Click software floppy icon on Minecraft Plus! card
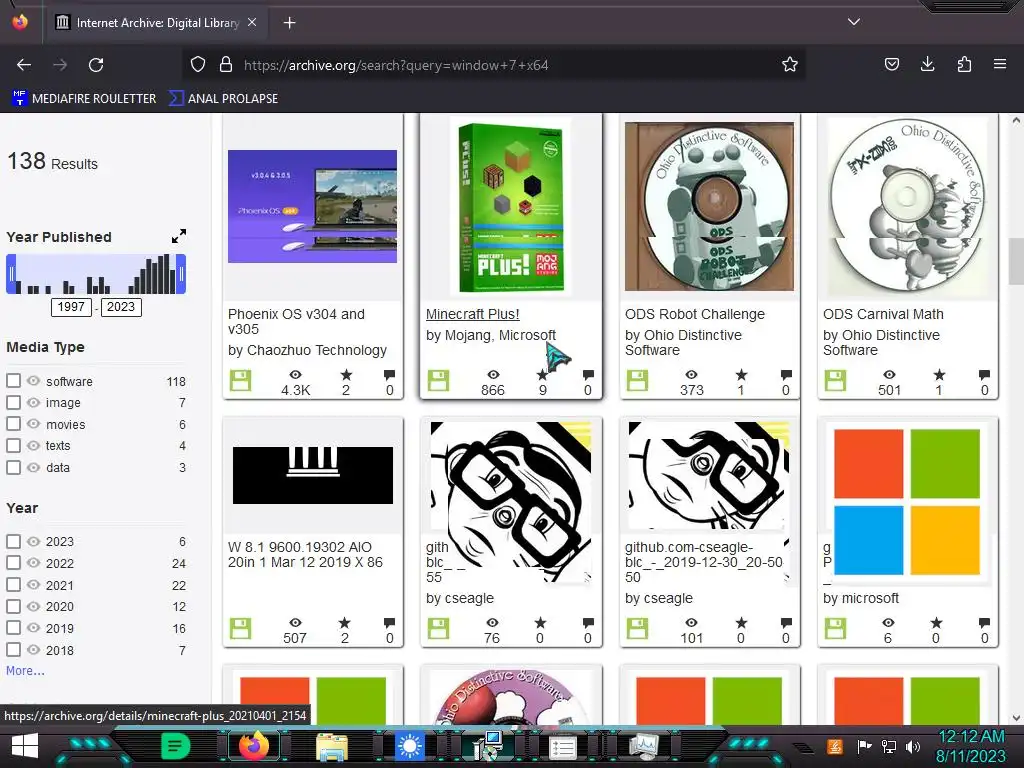The image size is (1024, 768). (x=438, y=381)
